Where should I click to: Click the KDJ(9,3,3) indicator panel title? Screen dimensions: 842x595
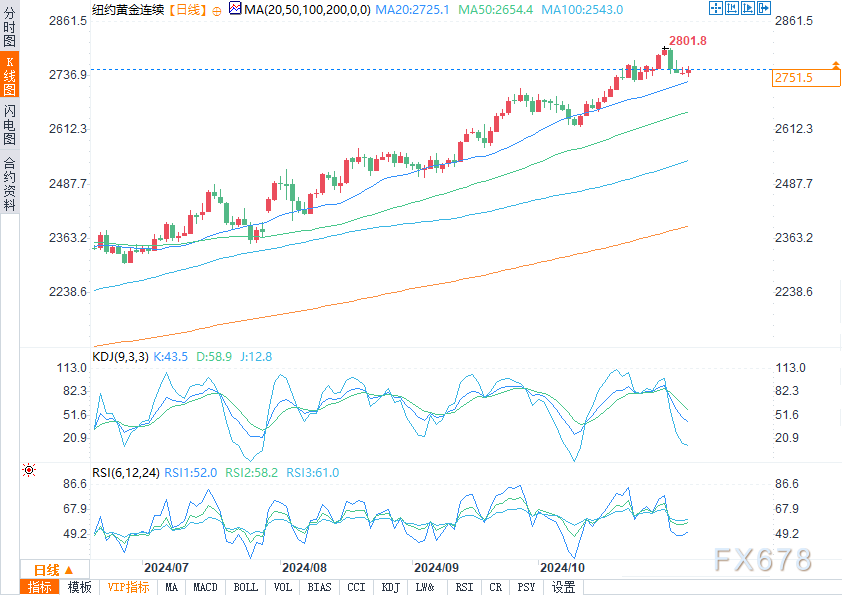click(x=120, y=356)
